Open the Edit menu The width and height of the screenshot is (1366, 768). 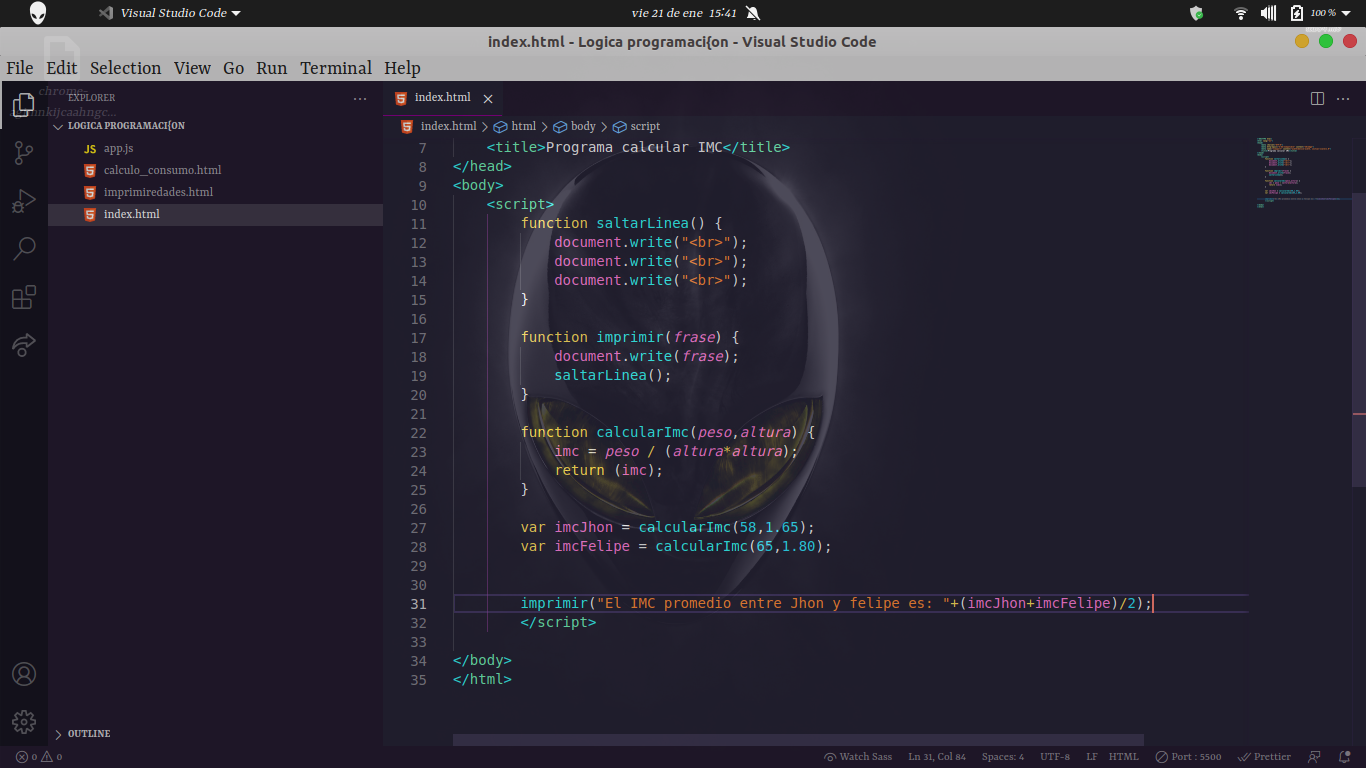click(x=61, y=68)
